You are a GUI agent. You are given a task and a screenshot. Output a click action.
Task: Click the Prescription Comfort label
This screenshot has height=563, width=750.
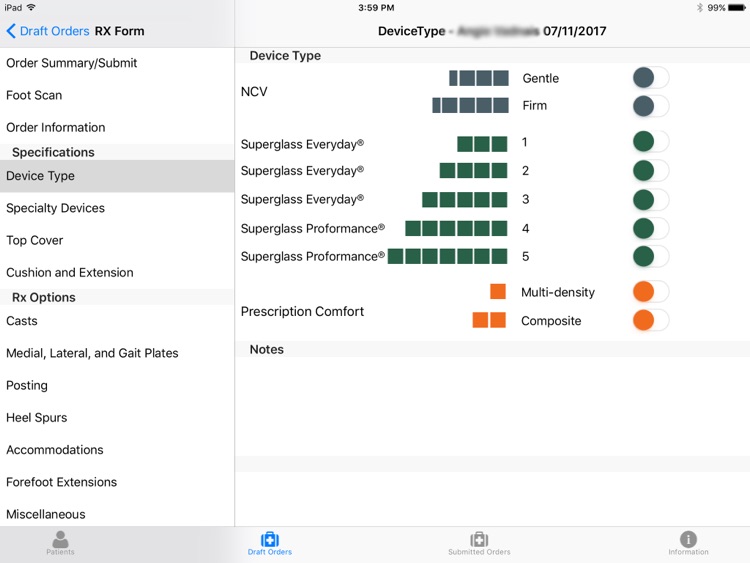pos(302,311)
